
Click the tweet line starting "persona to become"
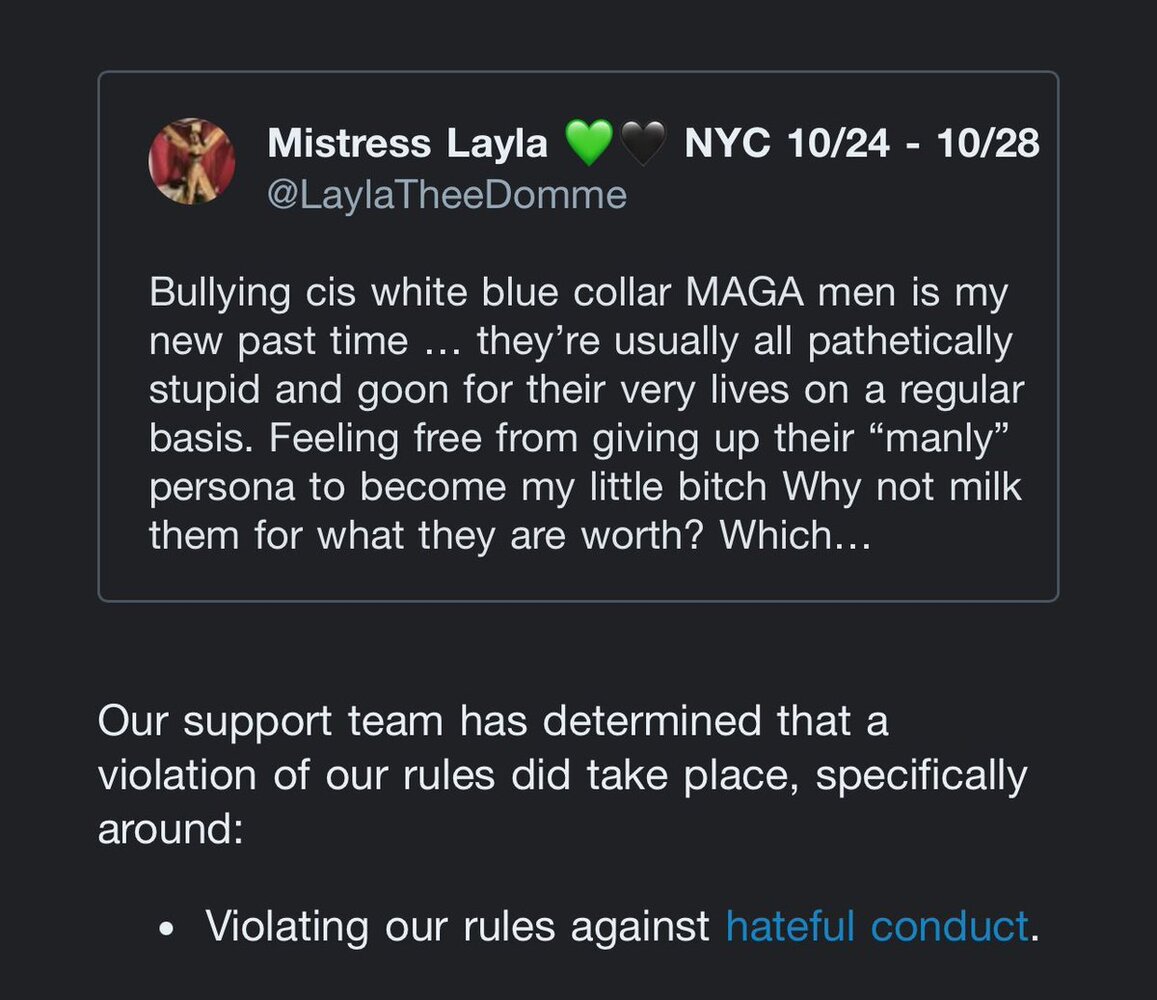click(586, 487)
